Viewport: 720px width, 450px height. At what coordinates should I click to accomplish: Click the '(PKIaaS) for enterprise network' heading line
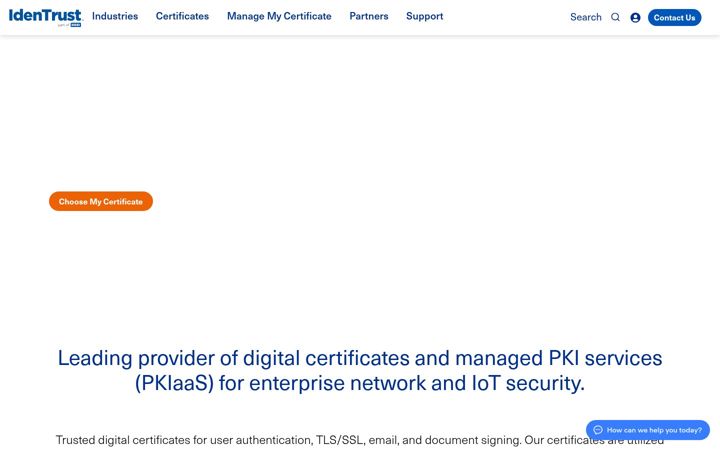coord(360,383)
